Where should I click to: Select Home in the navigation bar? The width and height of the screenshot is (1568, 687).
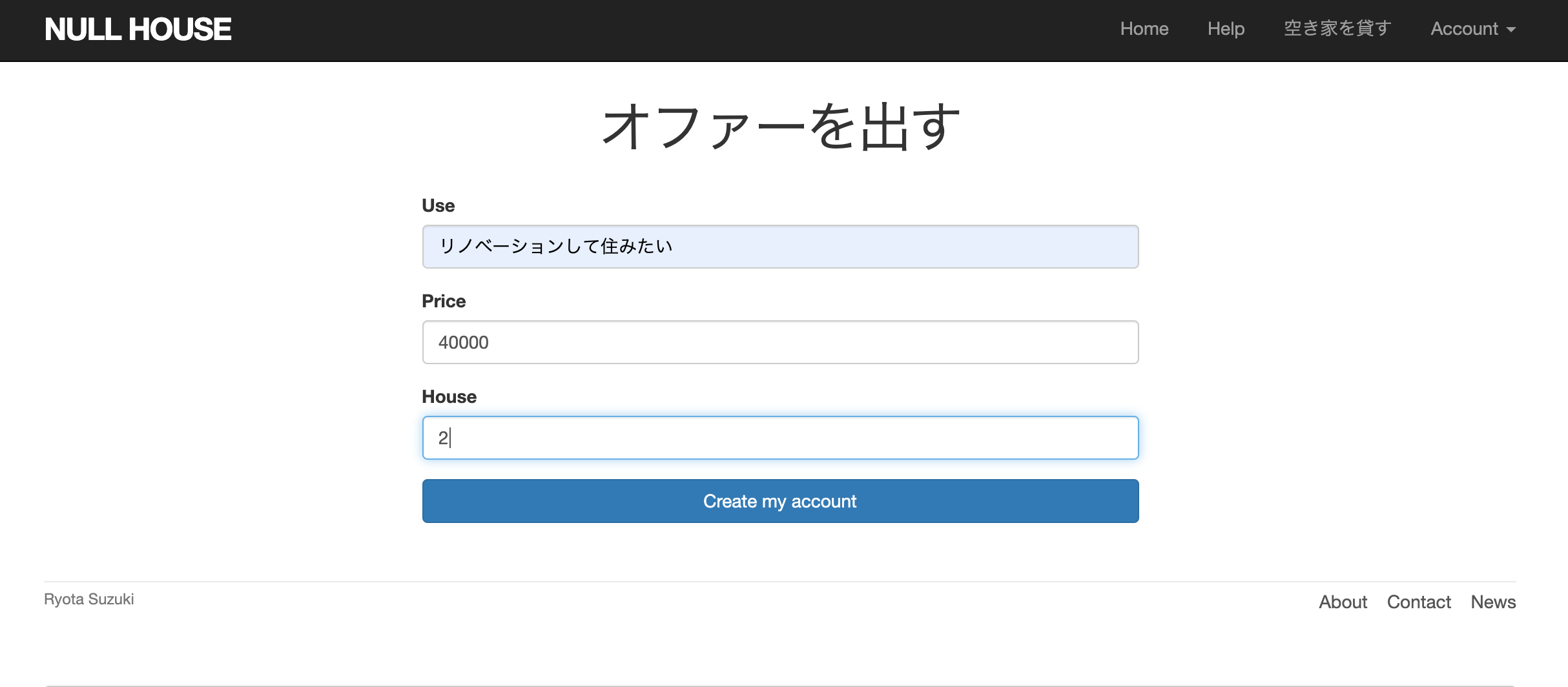click(x=1144, y=29)
